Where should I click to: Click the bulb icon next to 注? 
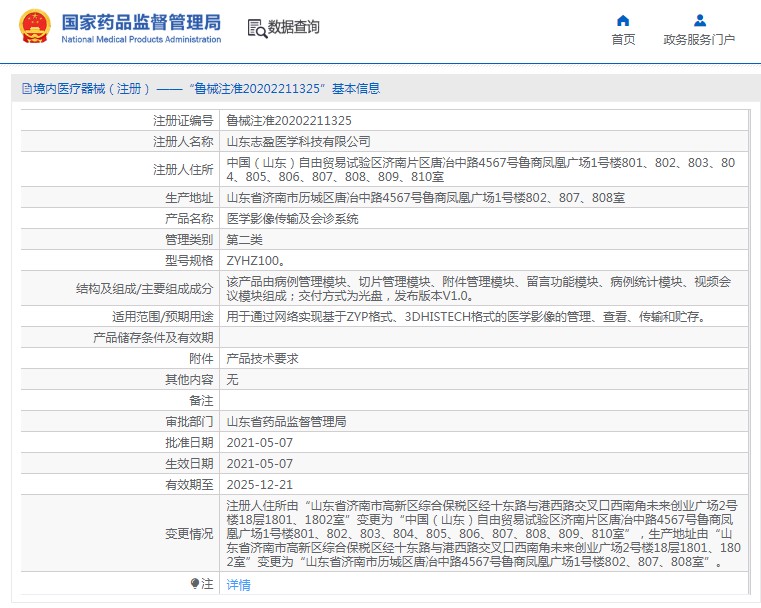coord(195,583)
